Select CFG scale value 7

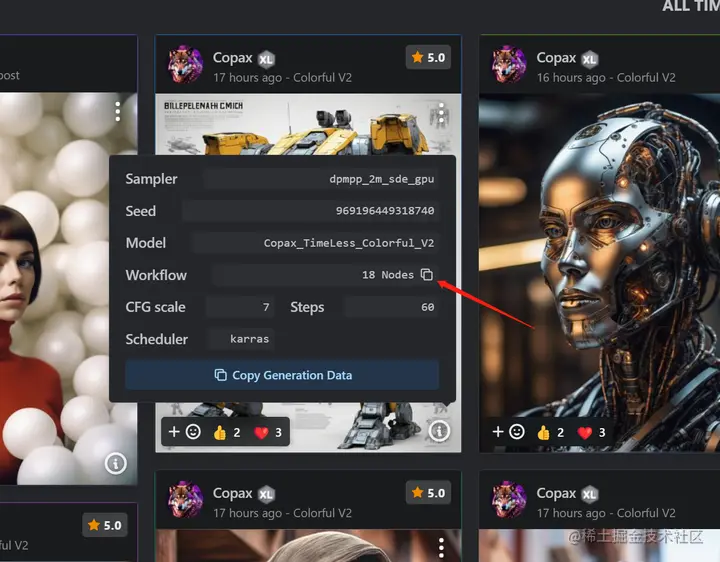point(266,307)
